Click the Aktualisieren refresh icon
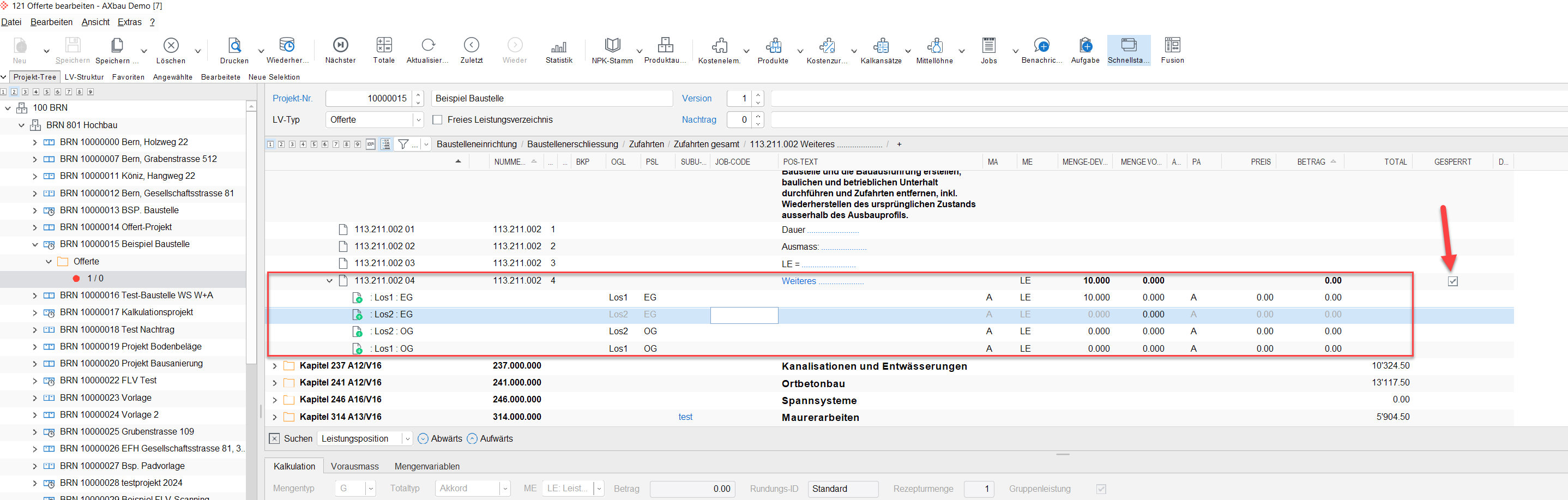Viewport: 1568px width, 500px height. (x=428, y=45)
